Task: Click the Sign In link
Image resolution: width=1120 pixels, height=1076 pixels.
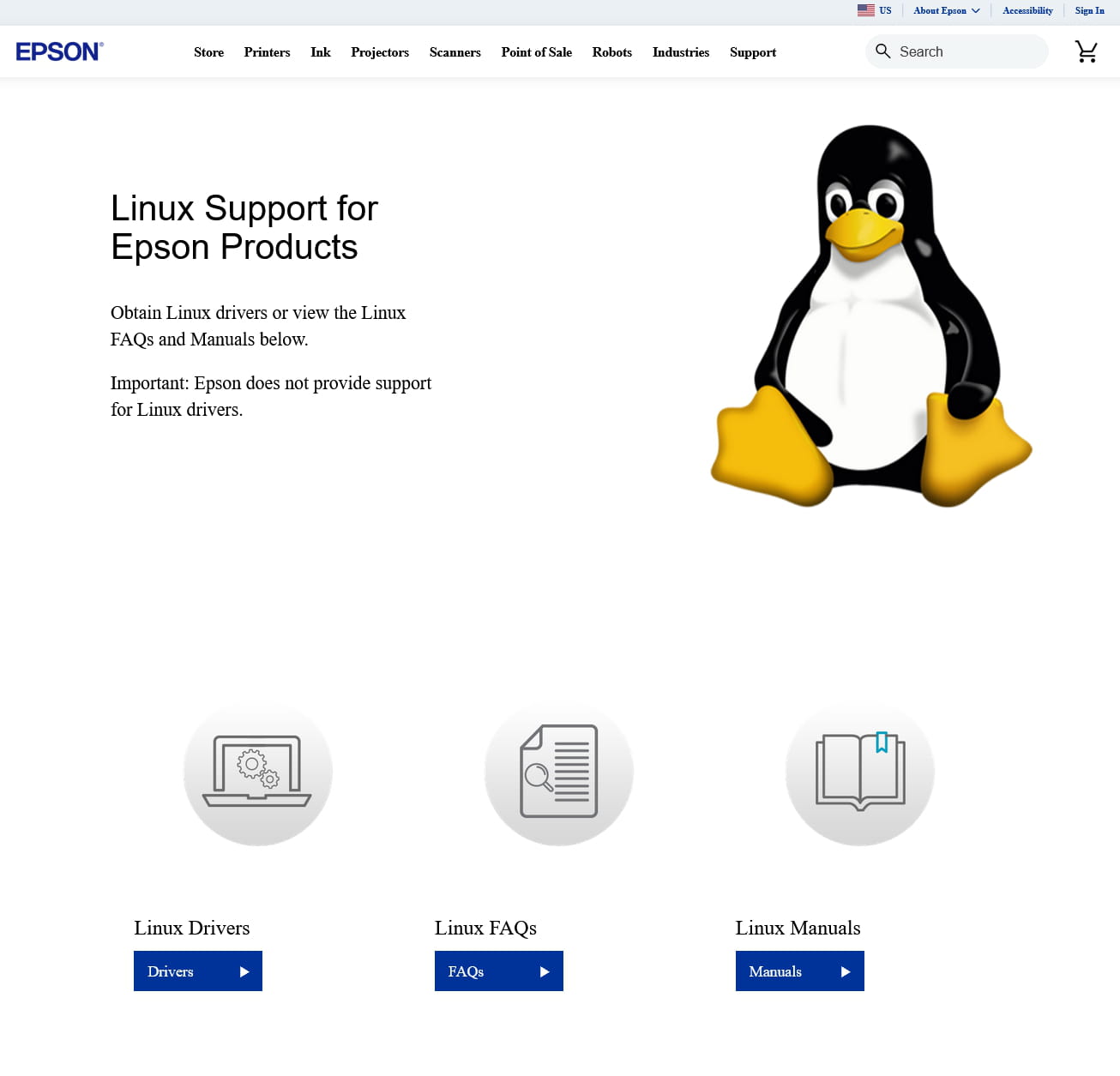Action: click(1090, 10)
